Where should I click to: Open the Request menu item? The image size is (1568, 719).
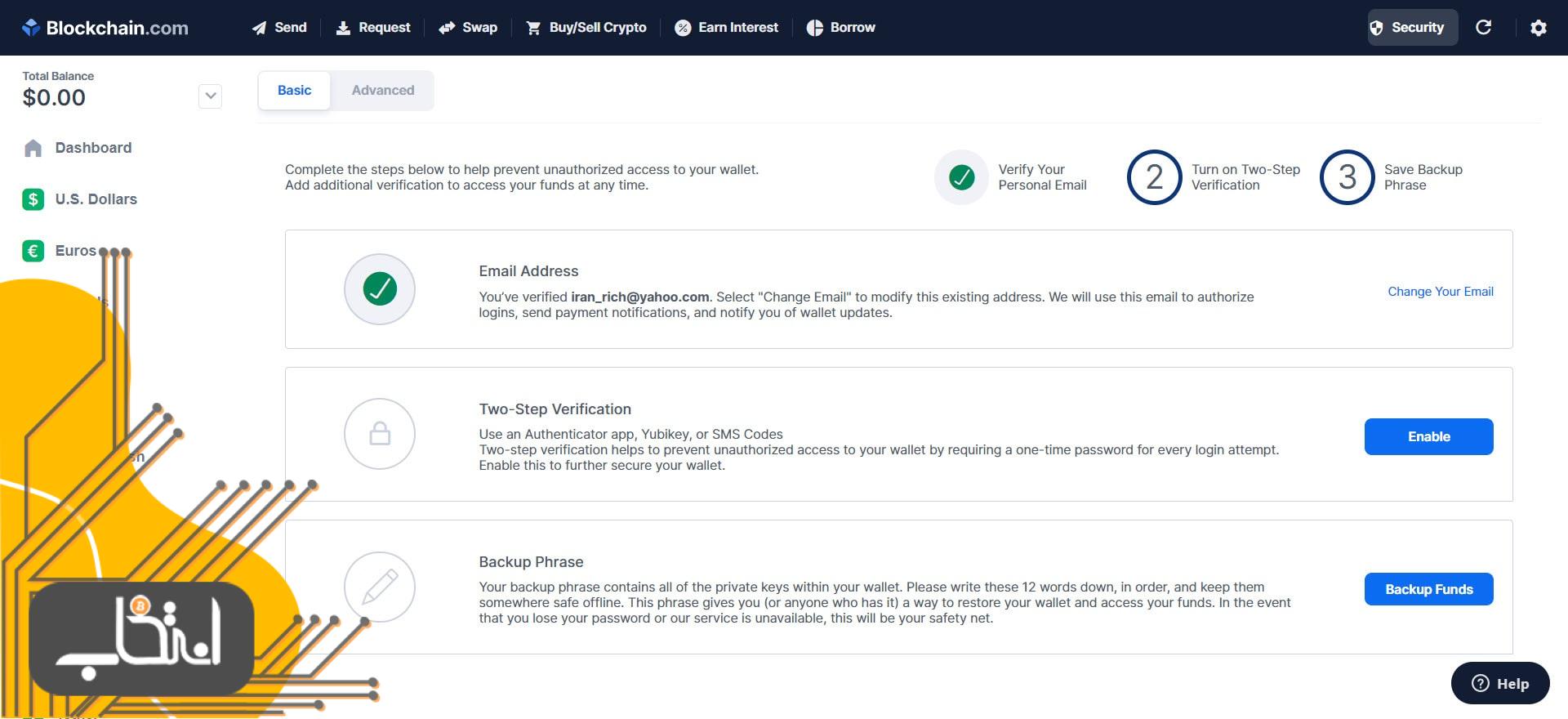click(x=373, y=28)
